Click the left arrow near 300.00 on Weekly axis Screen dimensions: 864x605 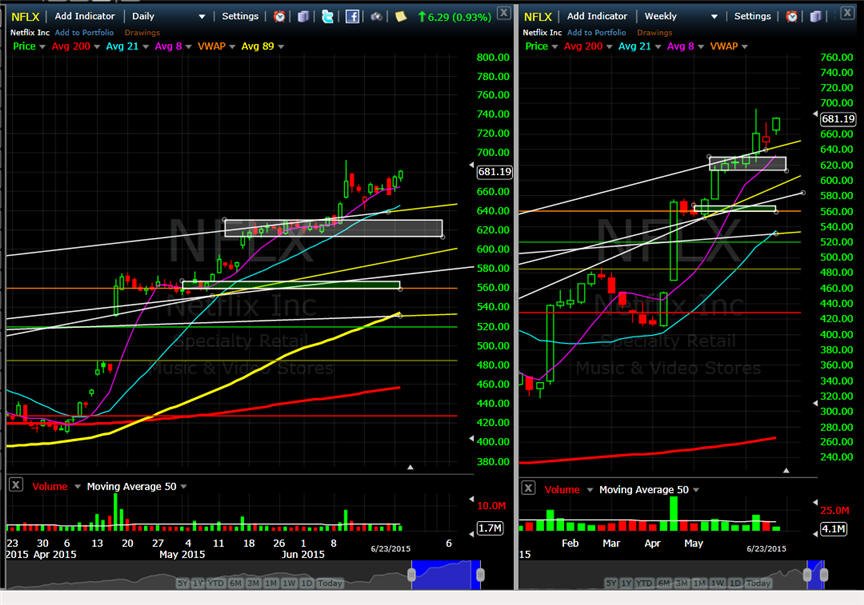pos(816,403)
